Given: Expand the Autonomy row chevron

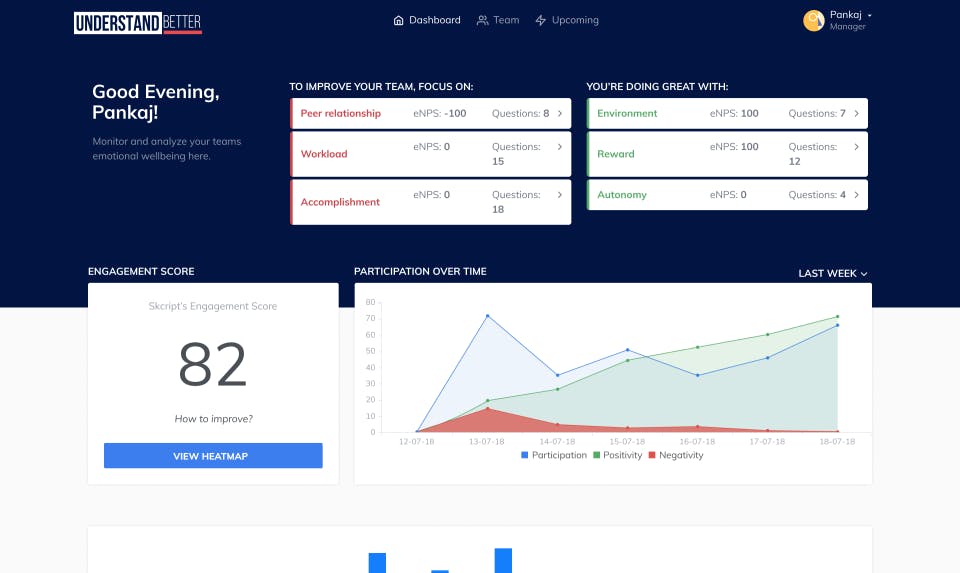Looking at the screenshot, I should coord(857,195).
